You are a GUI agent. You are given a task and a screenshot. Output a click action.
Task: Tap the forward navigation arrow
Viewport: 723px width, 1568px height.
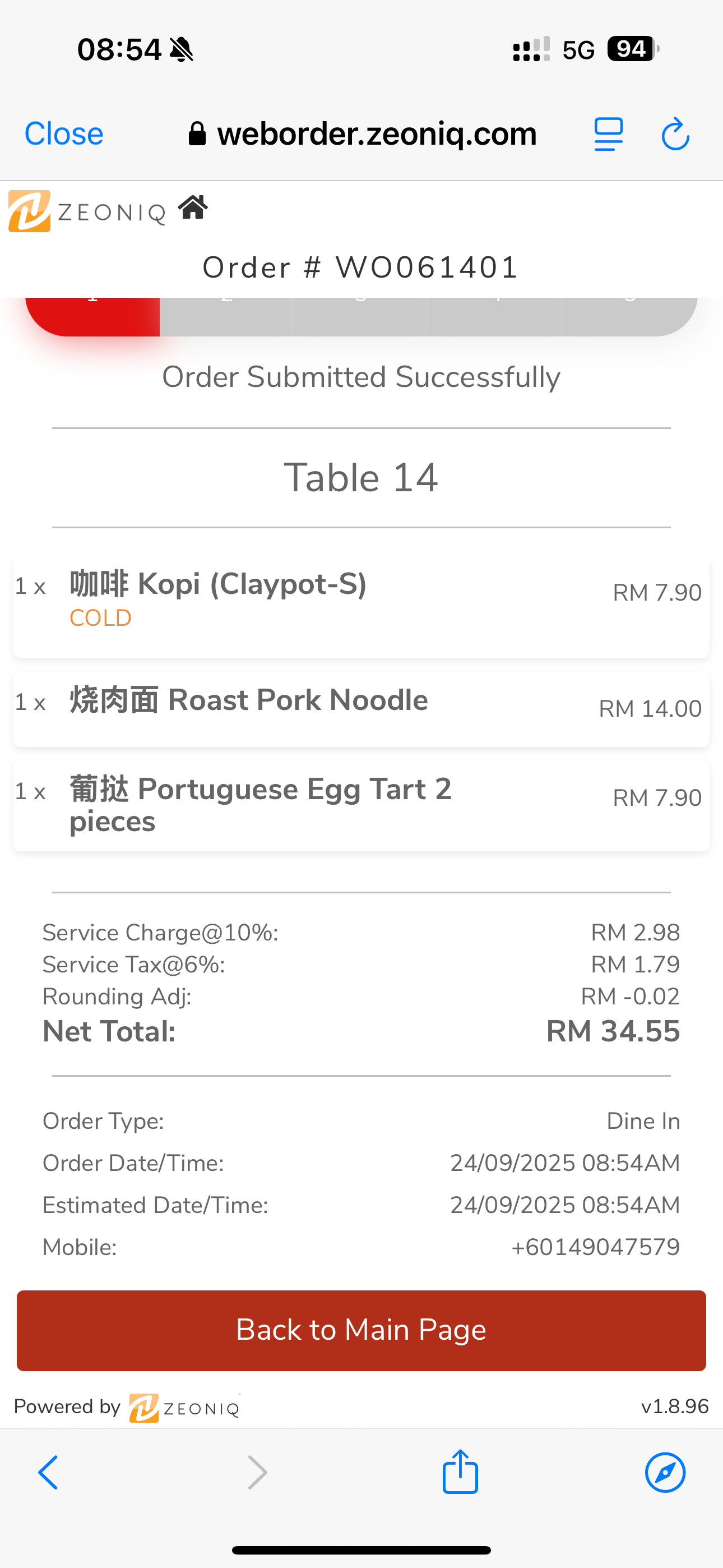pos(257,1473)
